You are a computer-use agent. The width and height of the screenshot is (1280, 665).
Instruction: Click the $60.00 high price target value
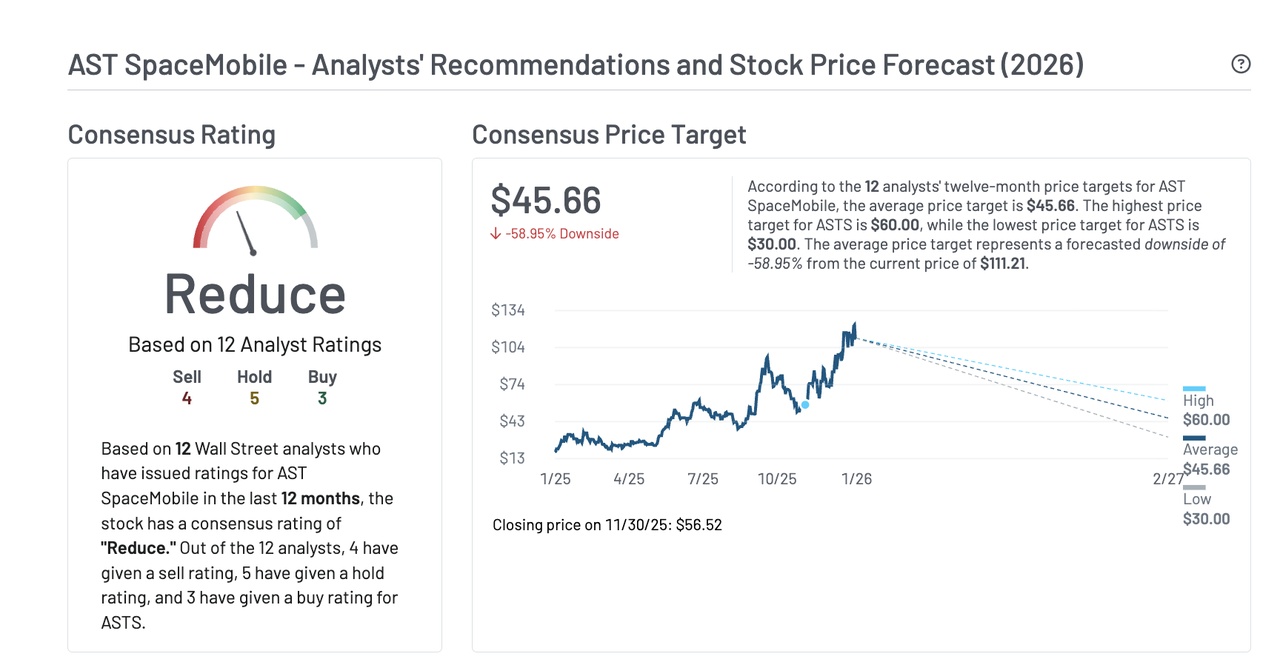pyautogui.click(x=1206, y=420)
